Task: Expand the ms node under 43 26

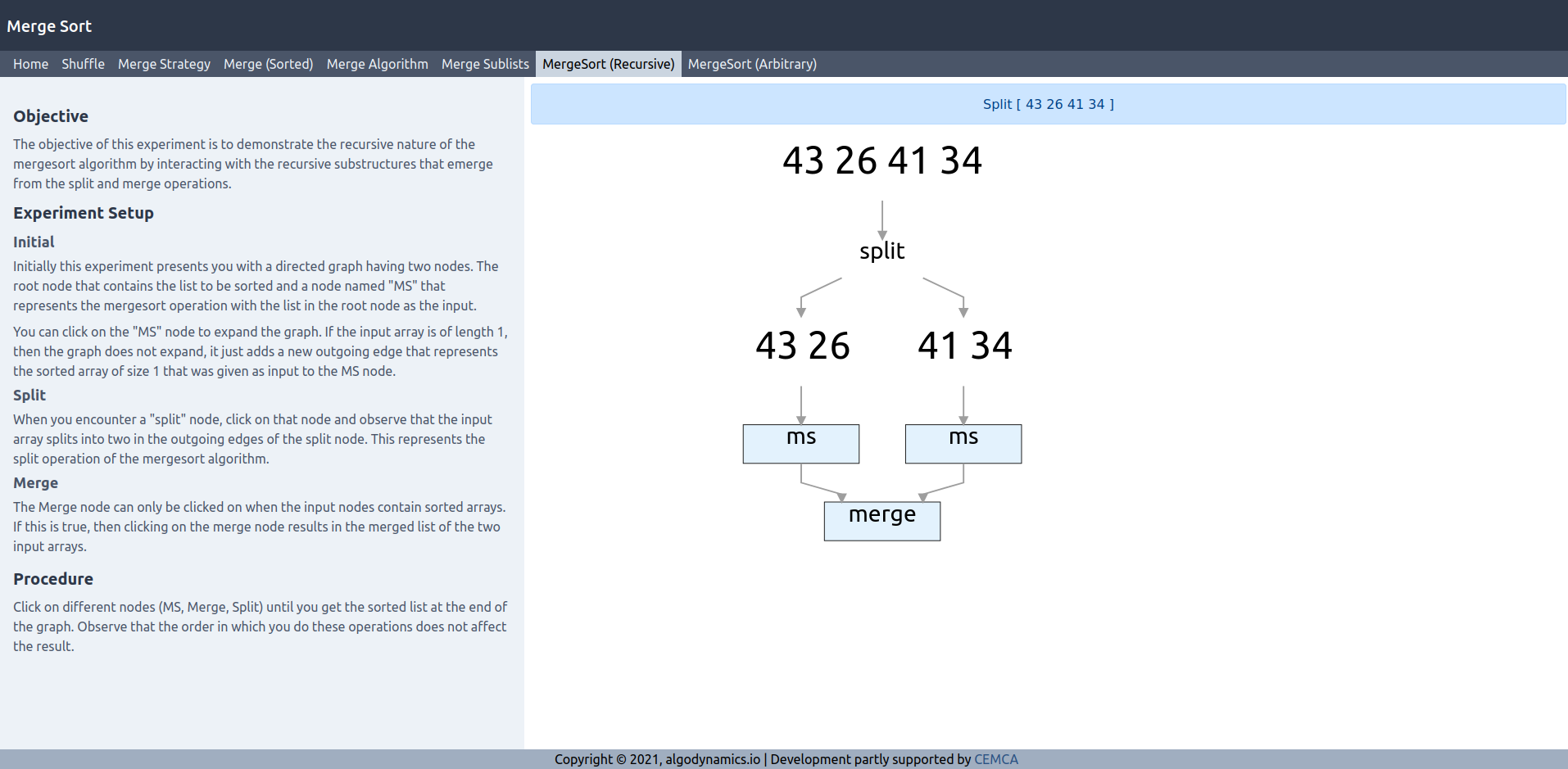Action: [800, 443]
